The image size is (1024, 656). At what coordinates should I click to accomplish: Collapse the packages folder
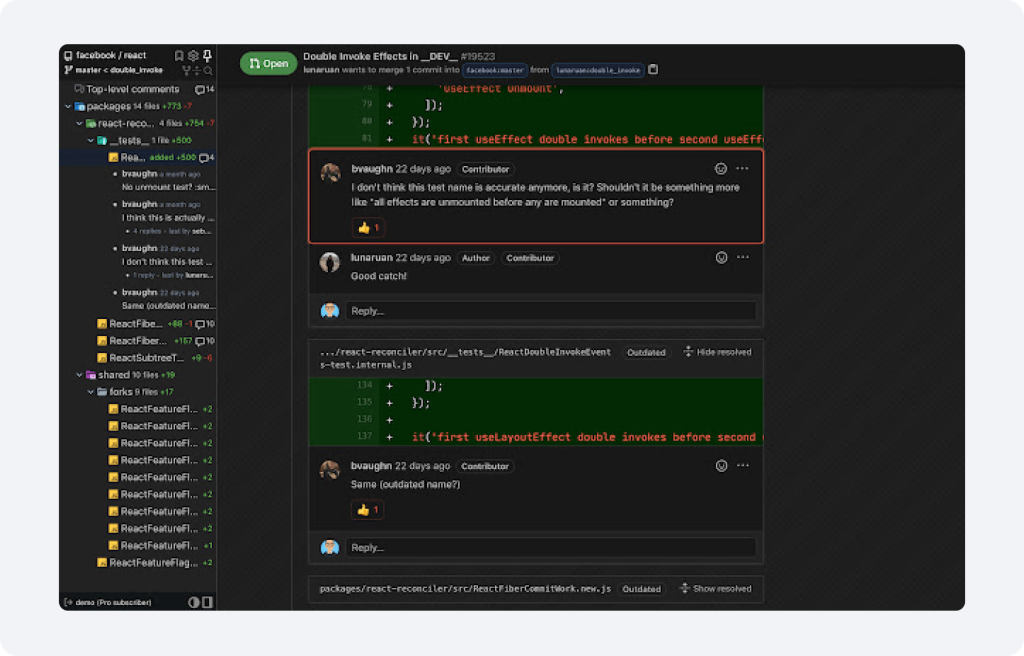68,106
